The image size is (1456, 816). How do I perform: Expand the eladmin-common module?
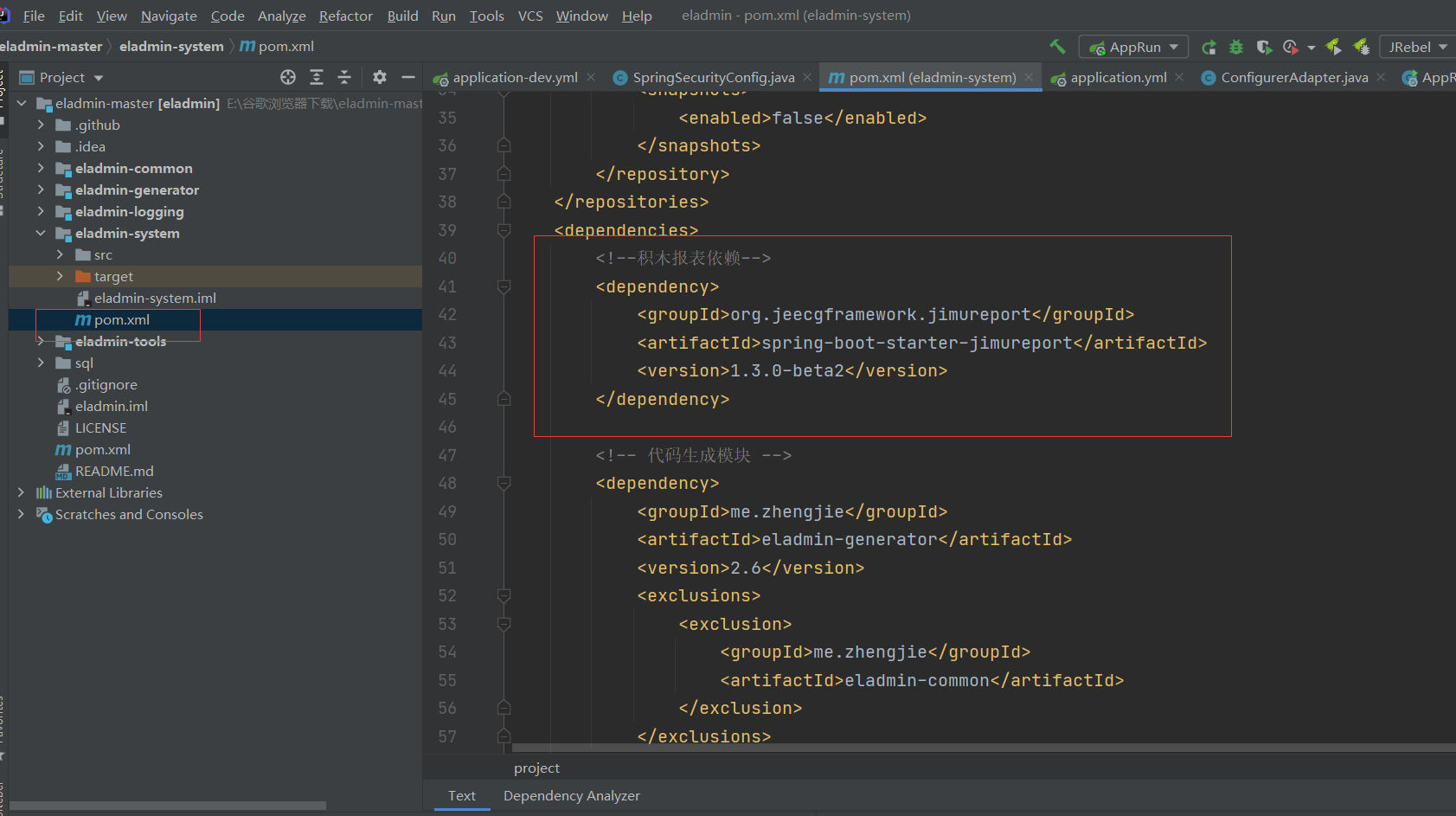41,168
